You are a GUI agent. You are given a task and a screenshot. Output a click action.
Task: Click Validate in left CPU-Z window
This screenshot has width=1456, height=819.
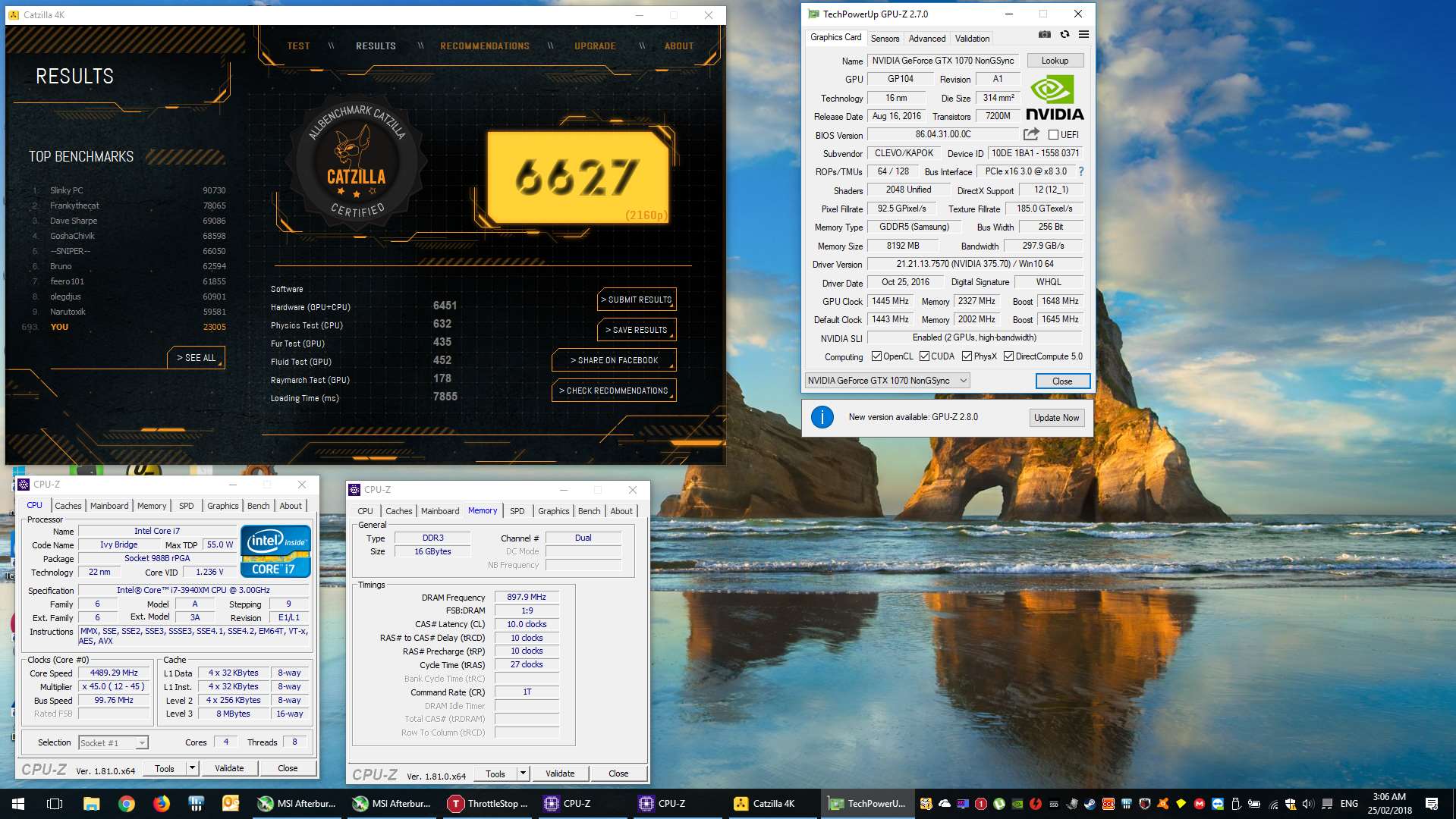coord(229,768)
